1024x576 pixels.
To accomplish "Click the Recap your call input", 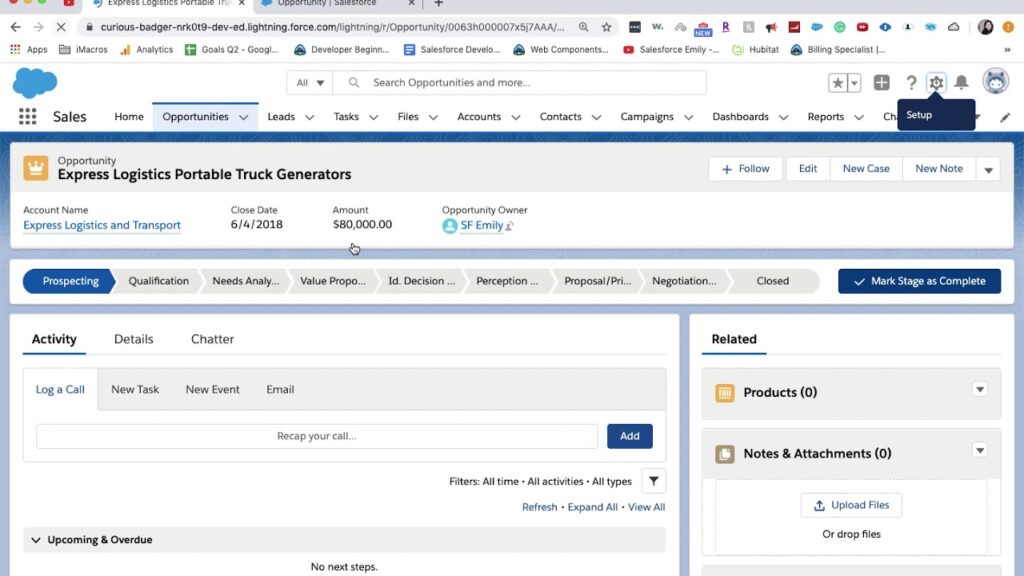I will 317,436.
